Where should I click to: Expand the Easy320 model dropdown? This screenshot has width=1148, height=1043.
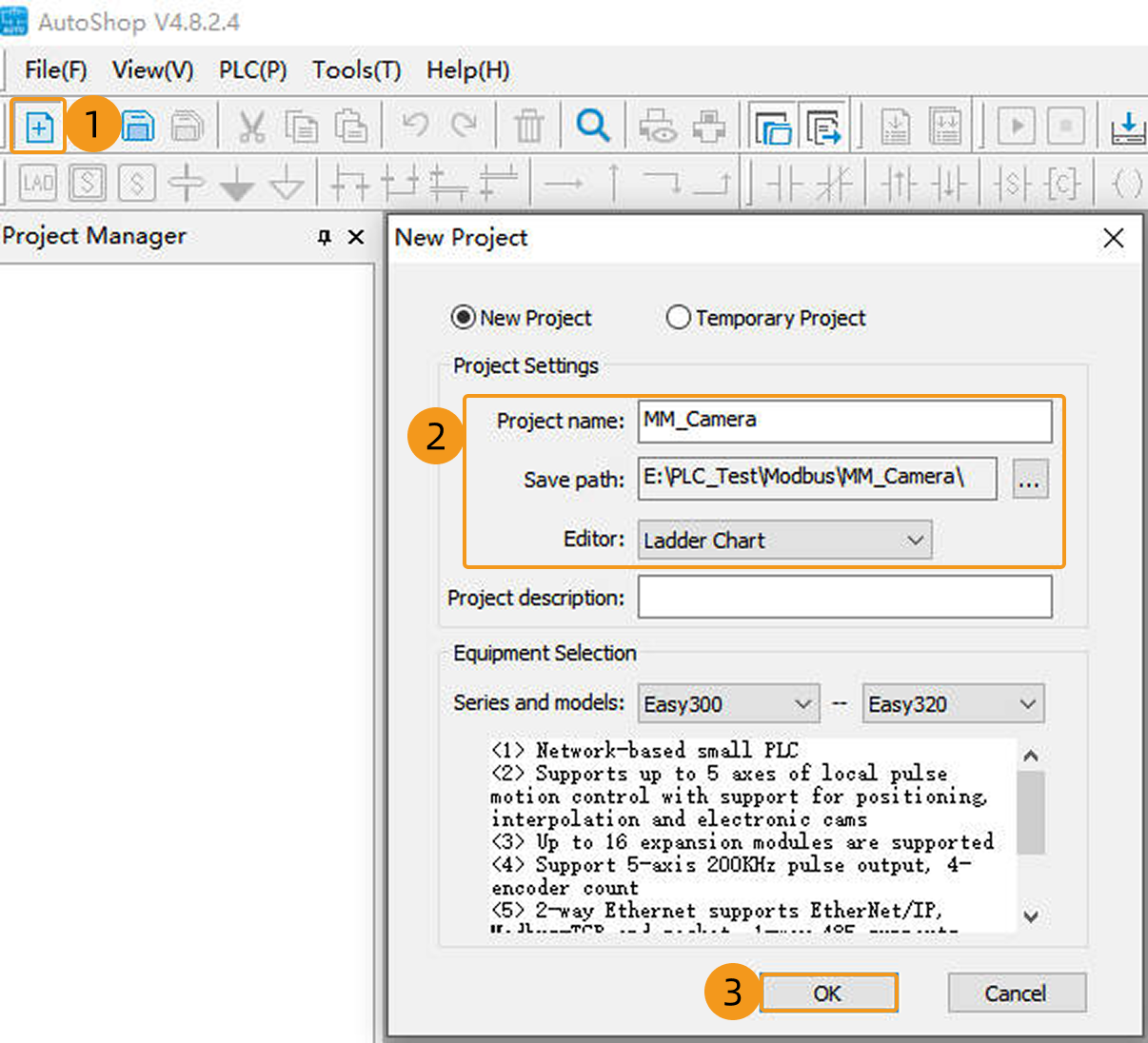[952, 704]
